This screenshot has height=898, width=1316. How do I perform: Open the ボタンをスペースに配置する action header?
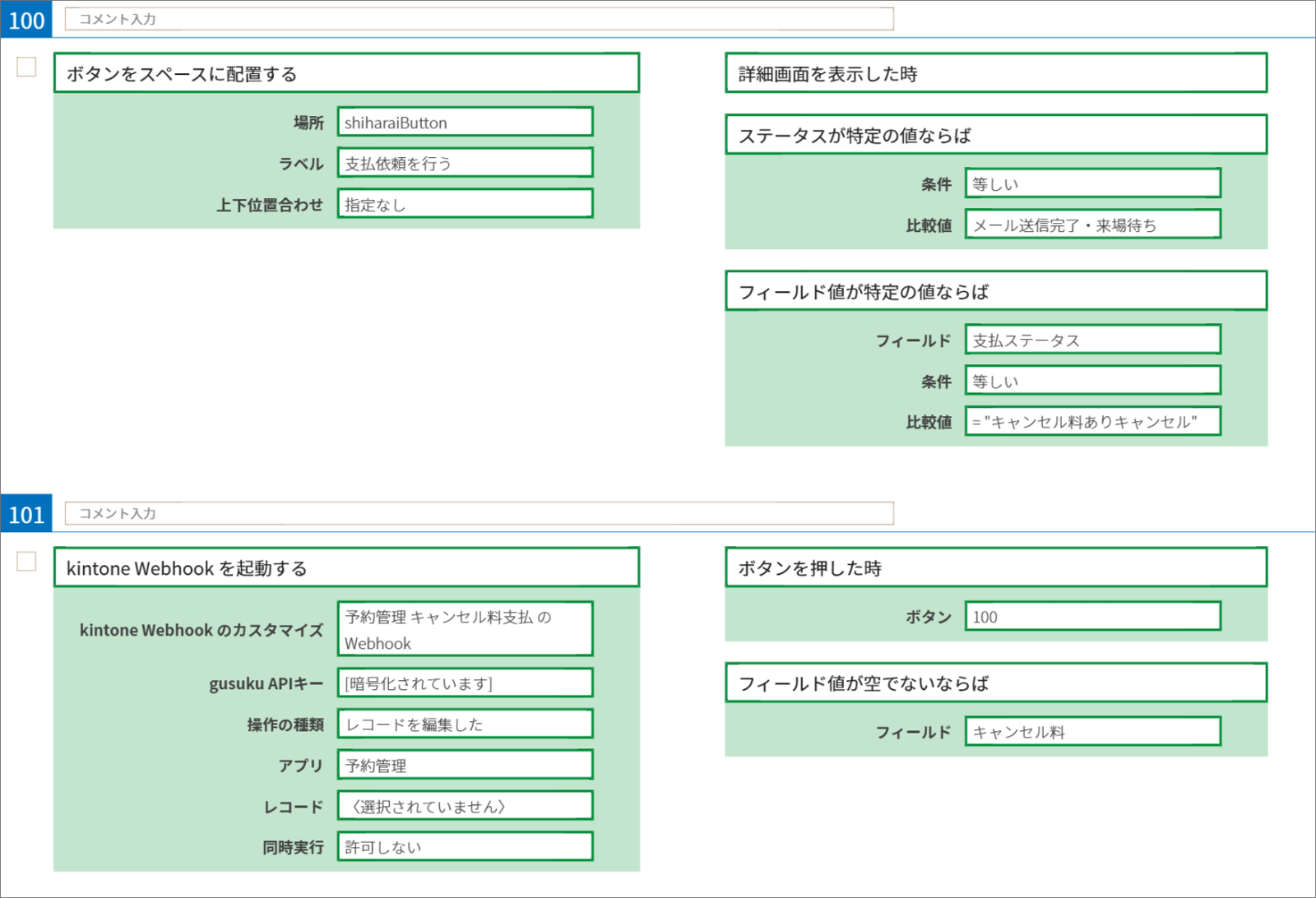[x=346, y=73]
